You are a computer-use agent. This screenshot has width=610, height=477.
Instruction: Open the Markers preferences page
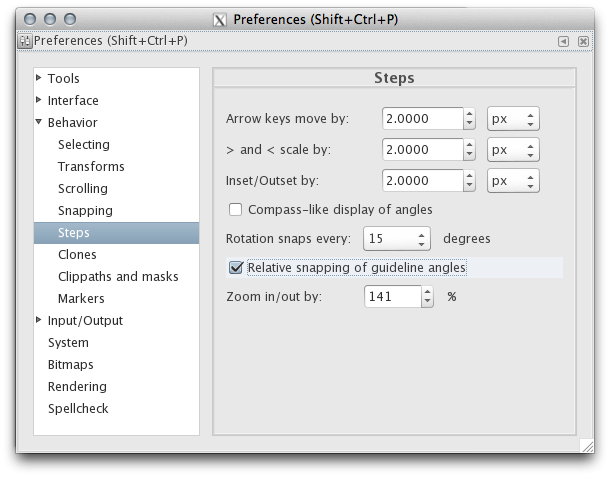81,298
